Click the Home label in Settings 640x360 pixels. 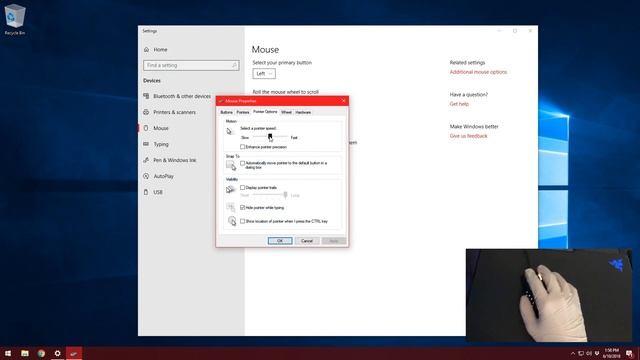160,49
